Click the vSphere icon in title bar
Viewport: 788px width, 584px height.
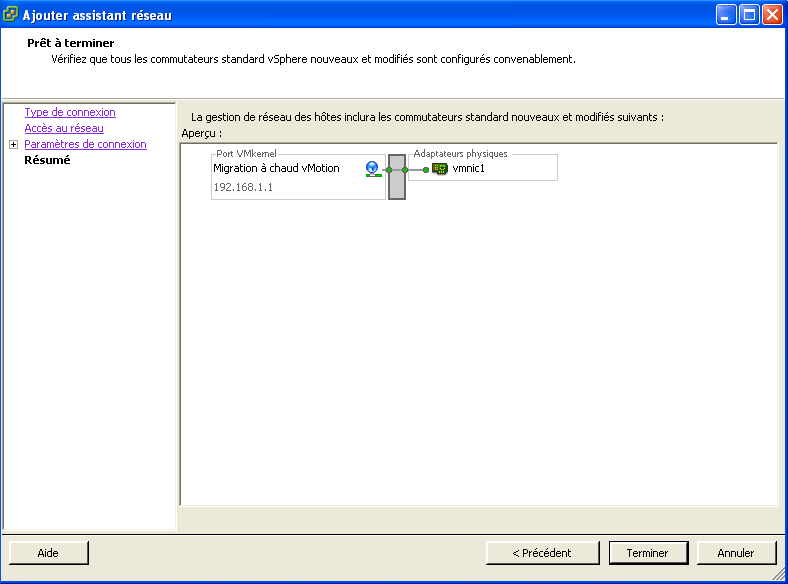point(11,15)
